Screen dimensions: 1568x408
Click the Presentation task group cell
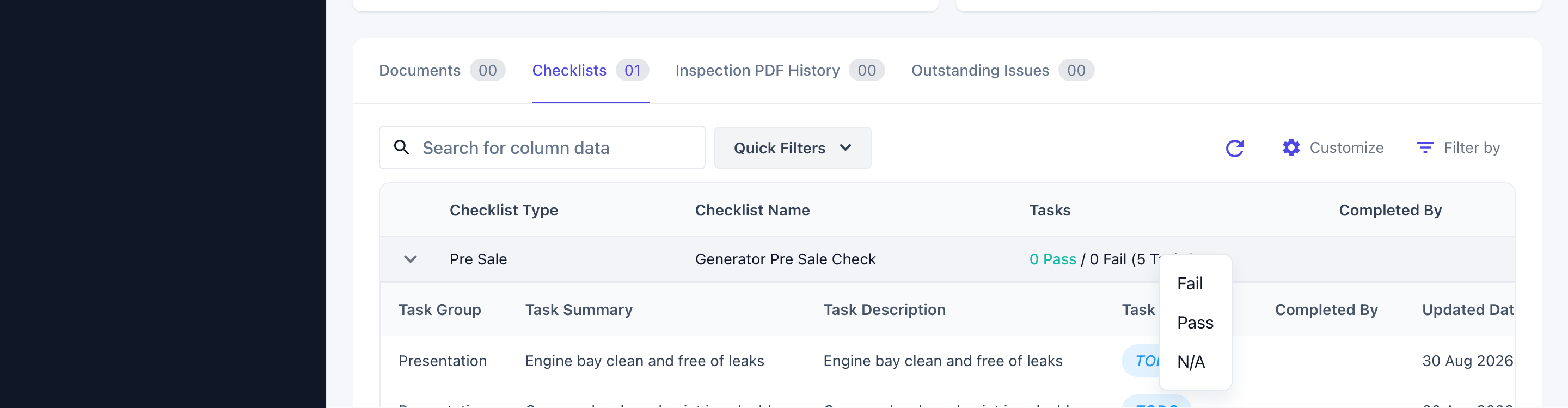coord(443,361)
